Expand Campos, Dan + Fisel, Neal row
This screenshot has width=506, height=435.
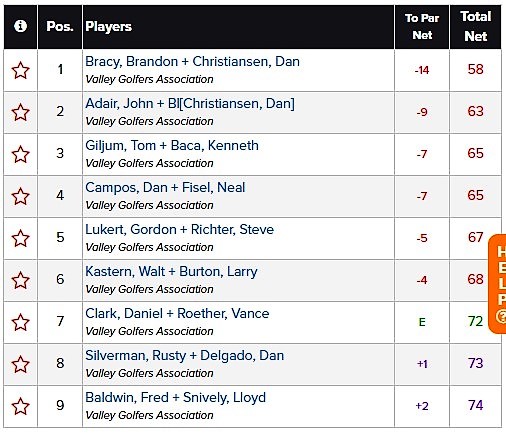[165, 188]
